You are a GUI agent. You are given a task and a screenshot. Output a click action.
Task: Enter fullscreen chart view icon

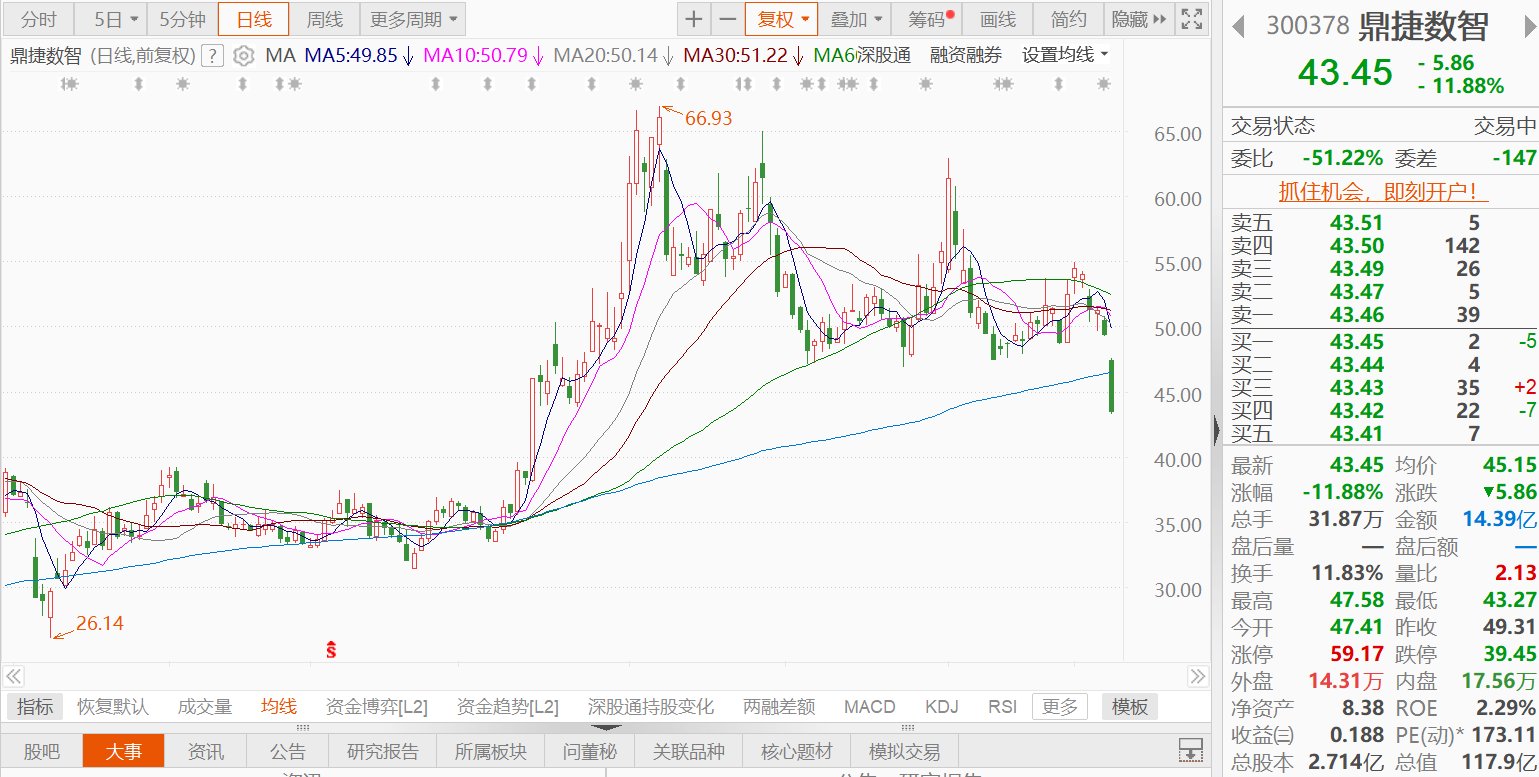(x=1191, y=19)
